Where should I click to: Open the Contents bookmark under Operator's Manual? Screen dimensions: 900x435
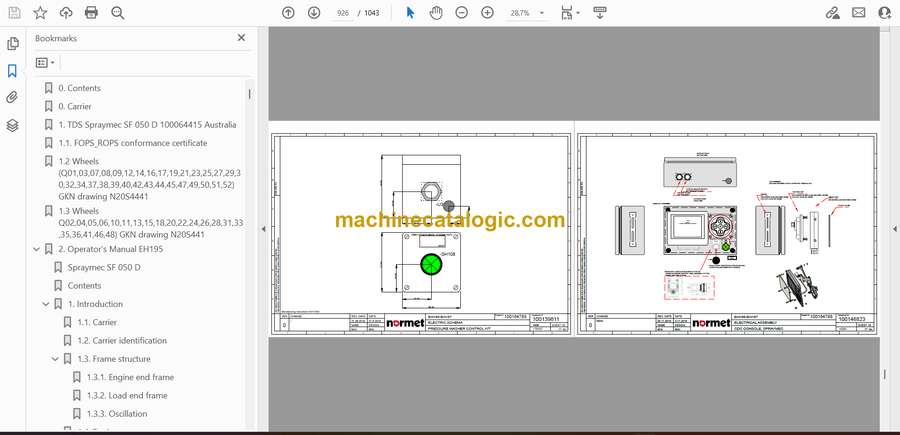point(84,285)
